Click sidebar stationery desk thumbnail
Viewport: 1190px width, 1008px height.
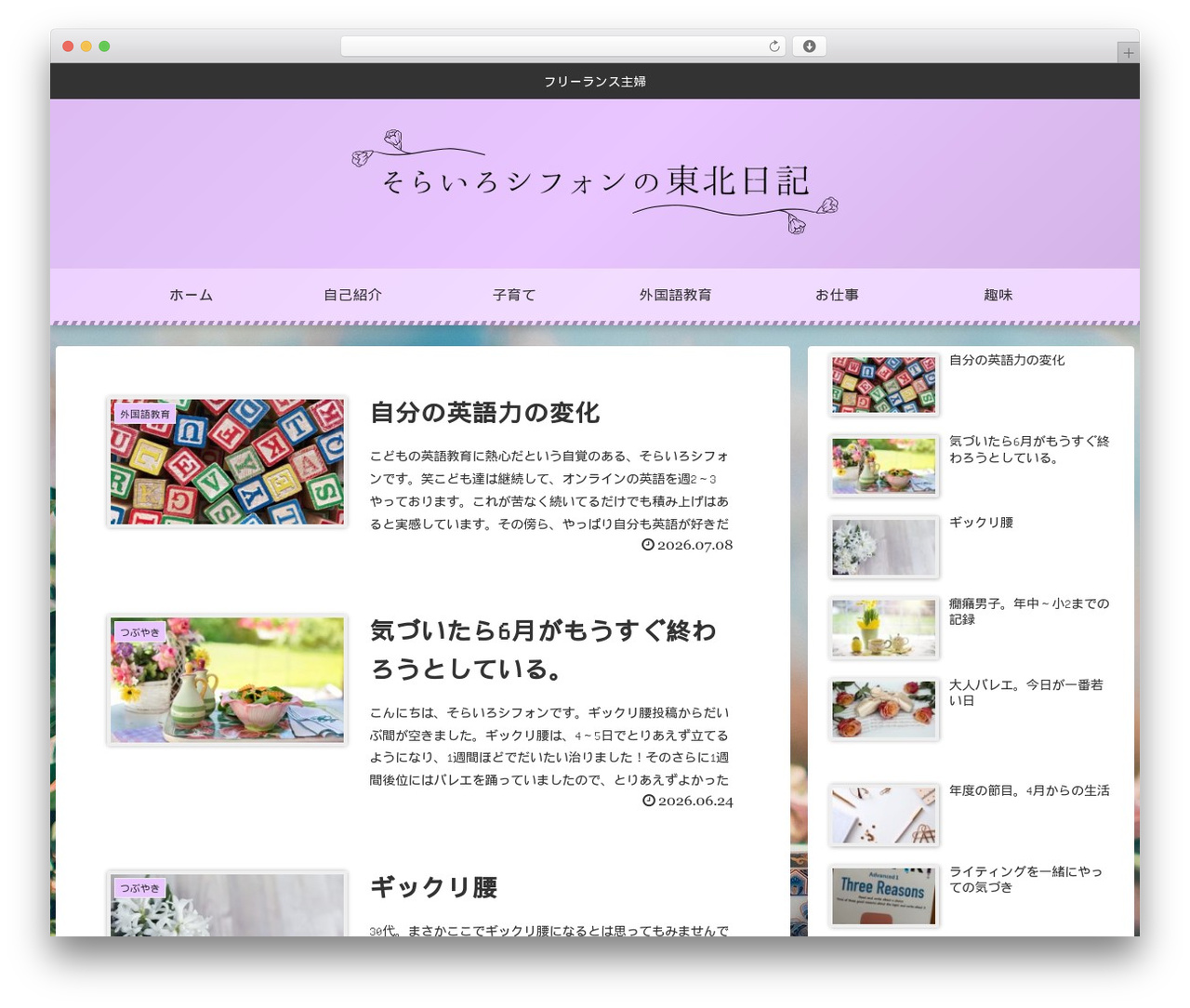pos(884,816)
